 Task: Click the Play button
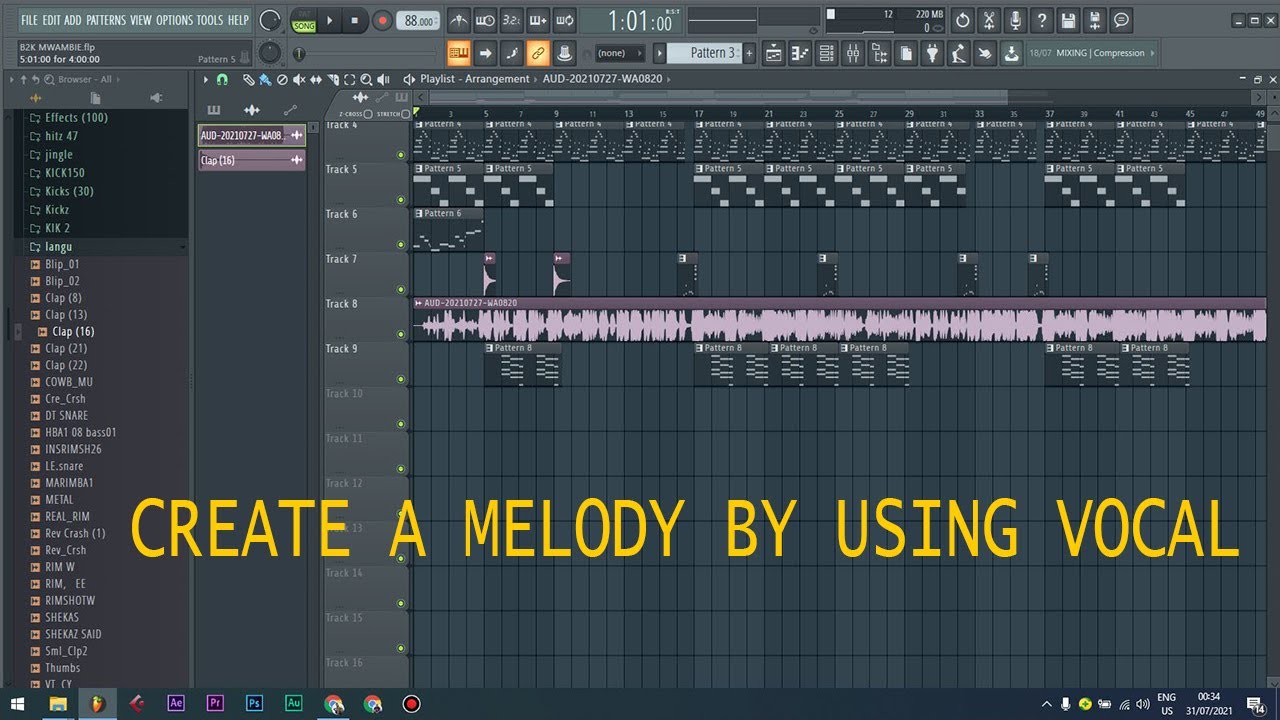[331, 20]
